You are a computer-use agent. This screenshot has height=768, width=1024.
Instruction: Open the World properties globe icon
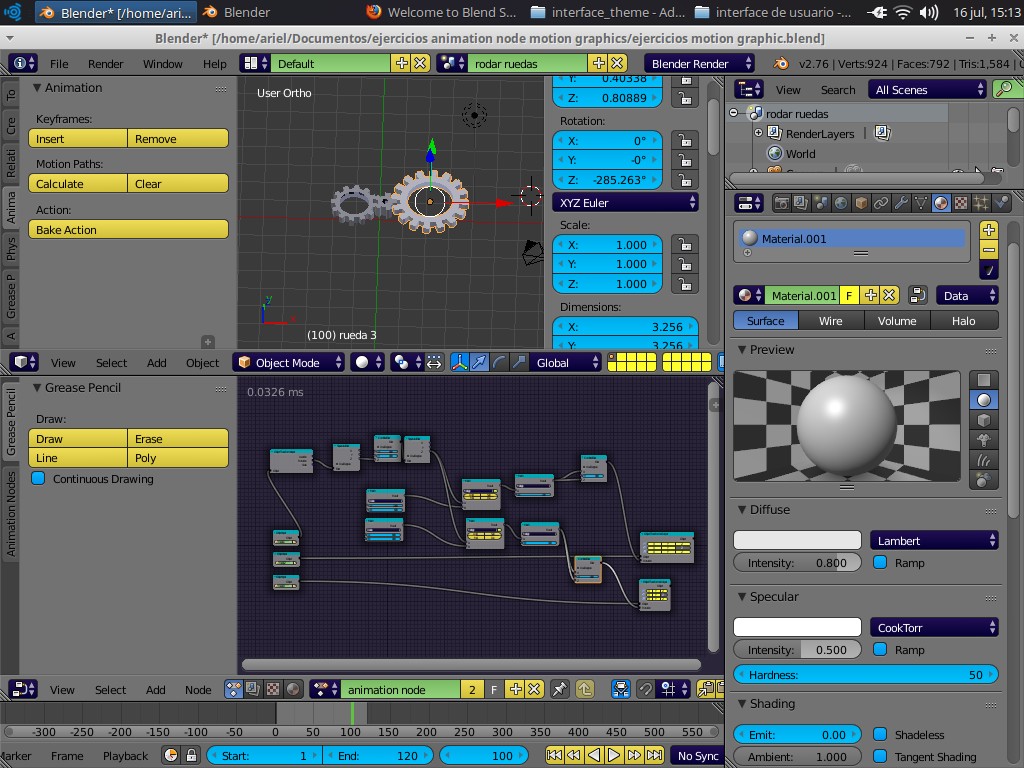click(841, 202)
